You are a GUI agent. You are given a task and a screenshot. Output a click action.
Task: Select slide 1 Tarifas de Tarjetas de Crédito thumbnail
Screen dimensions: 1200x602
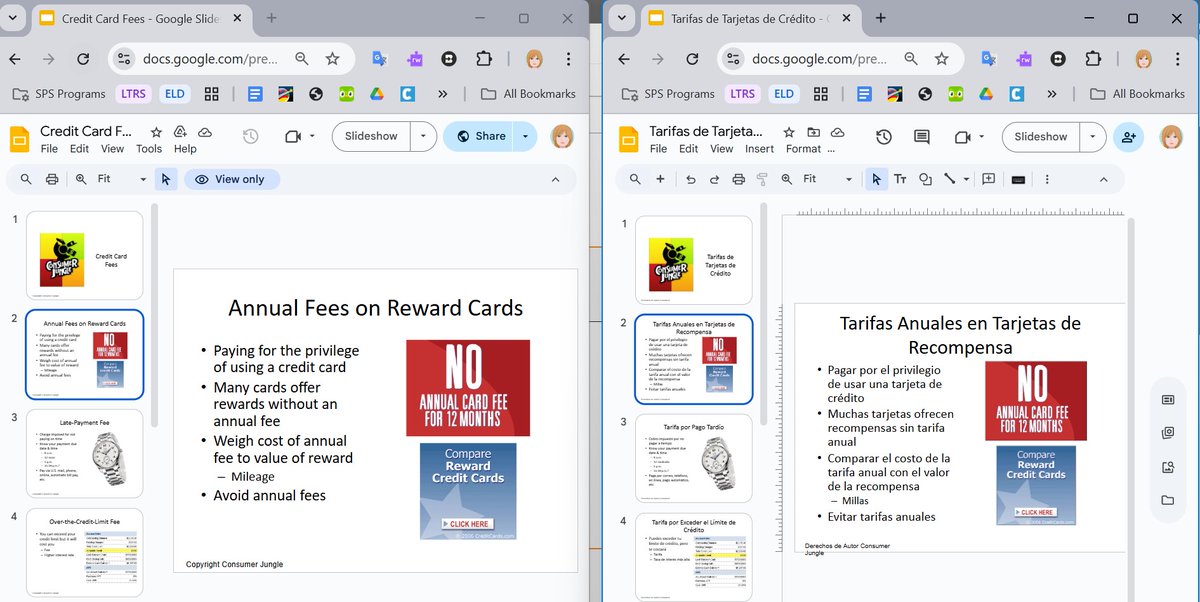click(x=694, y=259)
